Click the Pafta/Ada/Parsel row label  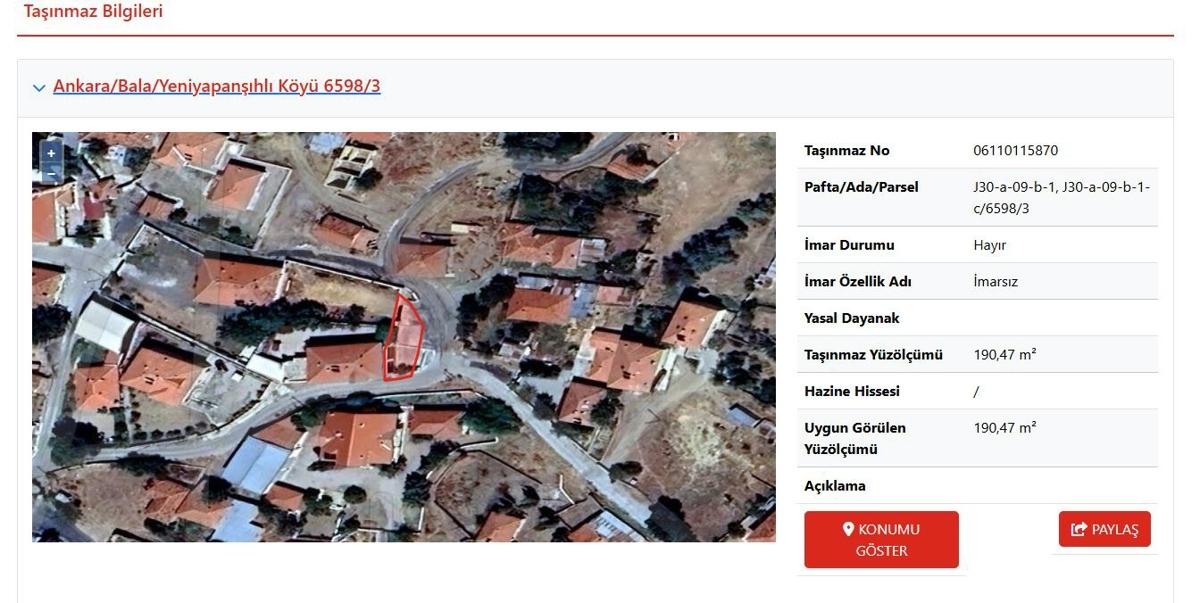click(x=861, y=187)
